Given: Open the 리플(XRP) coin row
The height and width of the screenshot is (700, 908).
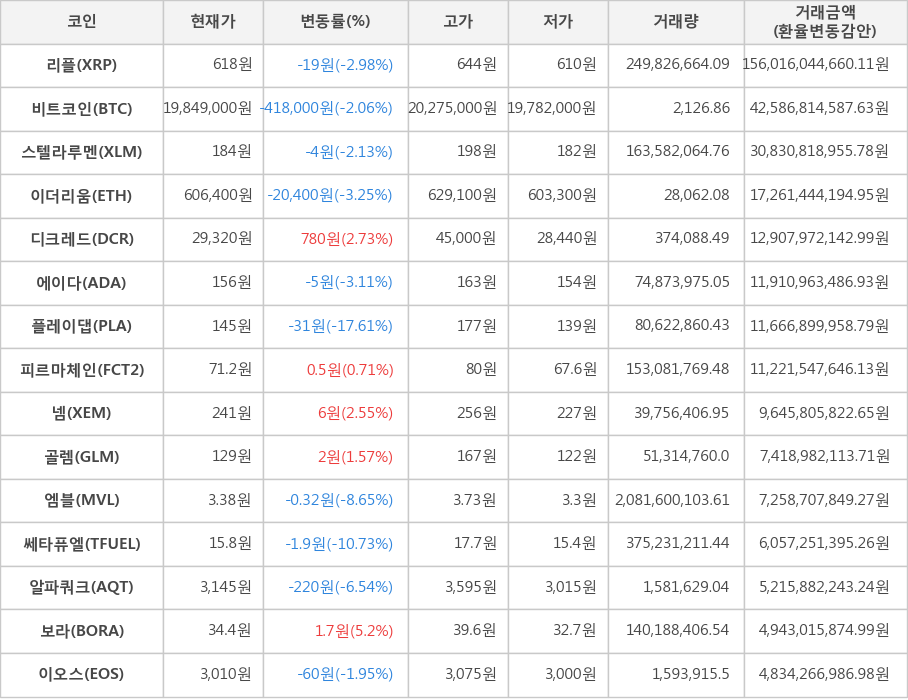Looking at the screenshot, I should (x=82, y=65).
